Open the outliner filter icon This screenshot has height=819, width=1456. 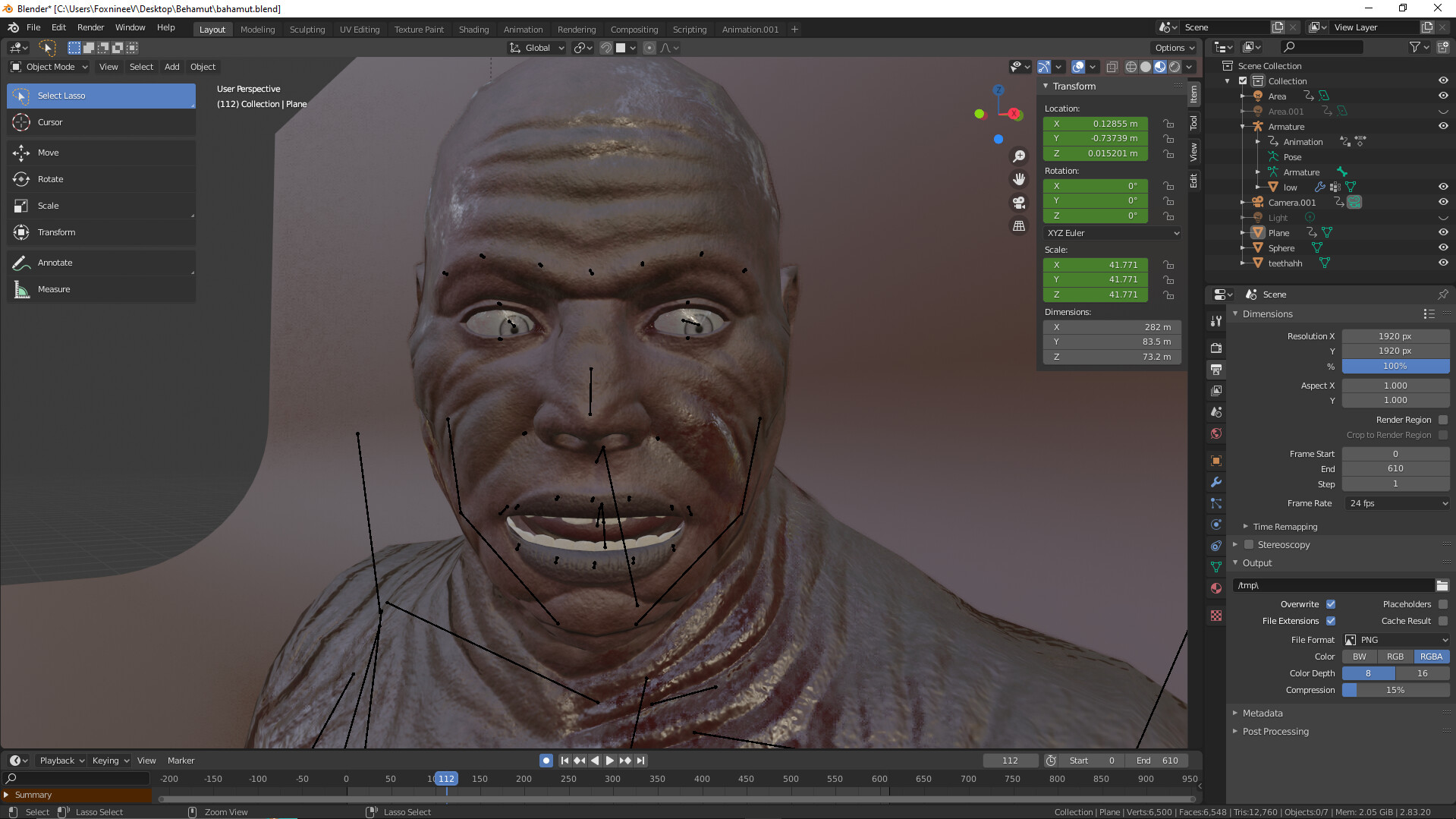point(1416,46)
